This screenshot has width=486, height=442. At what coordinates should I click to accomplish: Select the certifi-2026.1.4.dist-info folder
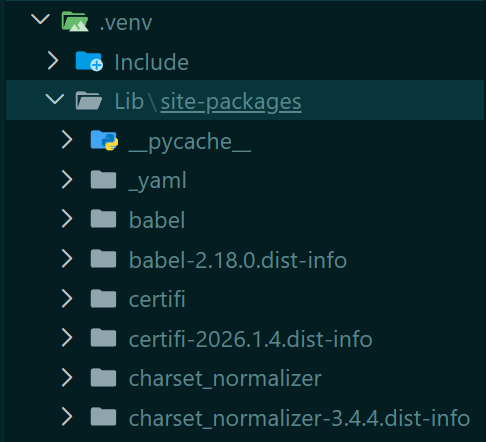(x=245, y=338)
